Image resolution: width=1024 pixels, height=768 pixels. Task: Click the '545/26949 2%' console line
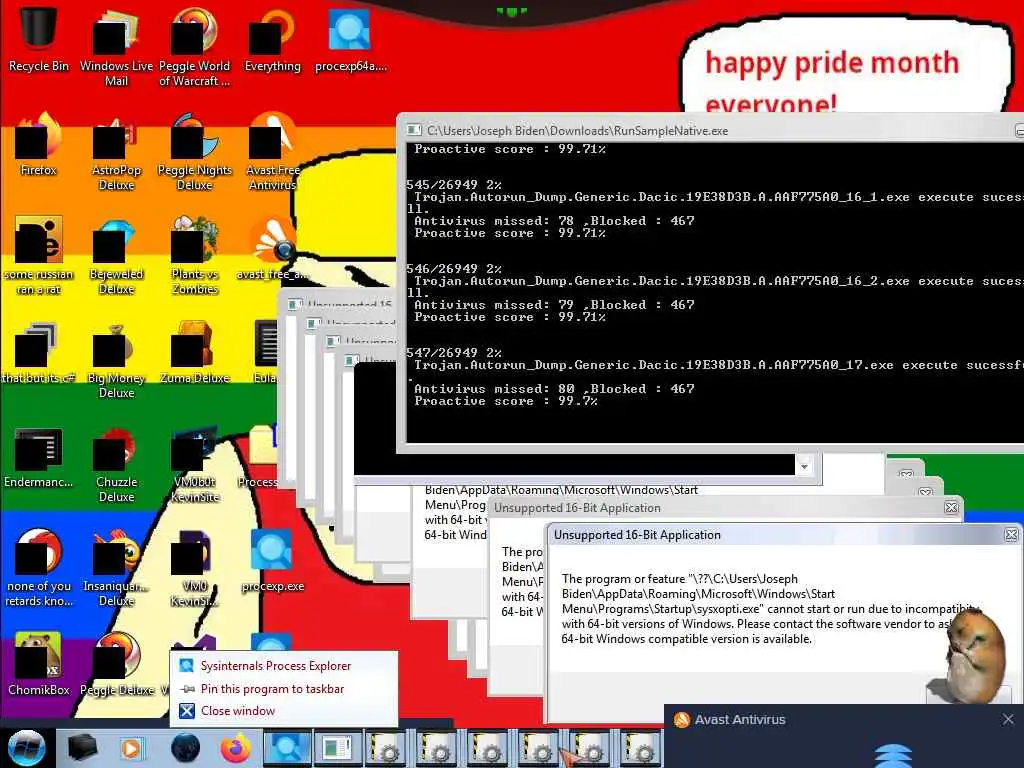454,185
